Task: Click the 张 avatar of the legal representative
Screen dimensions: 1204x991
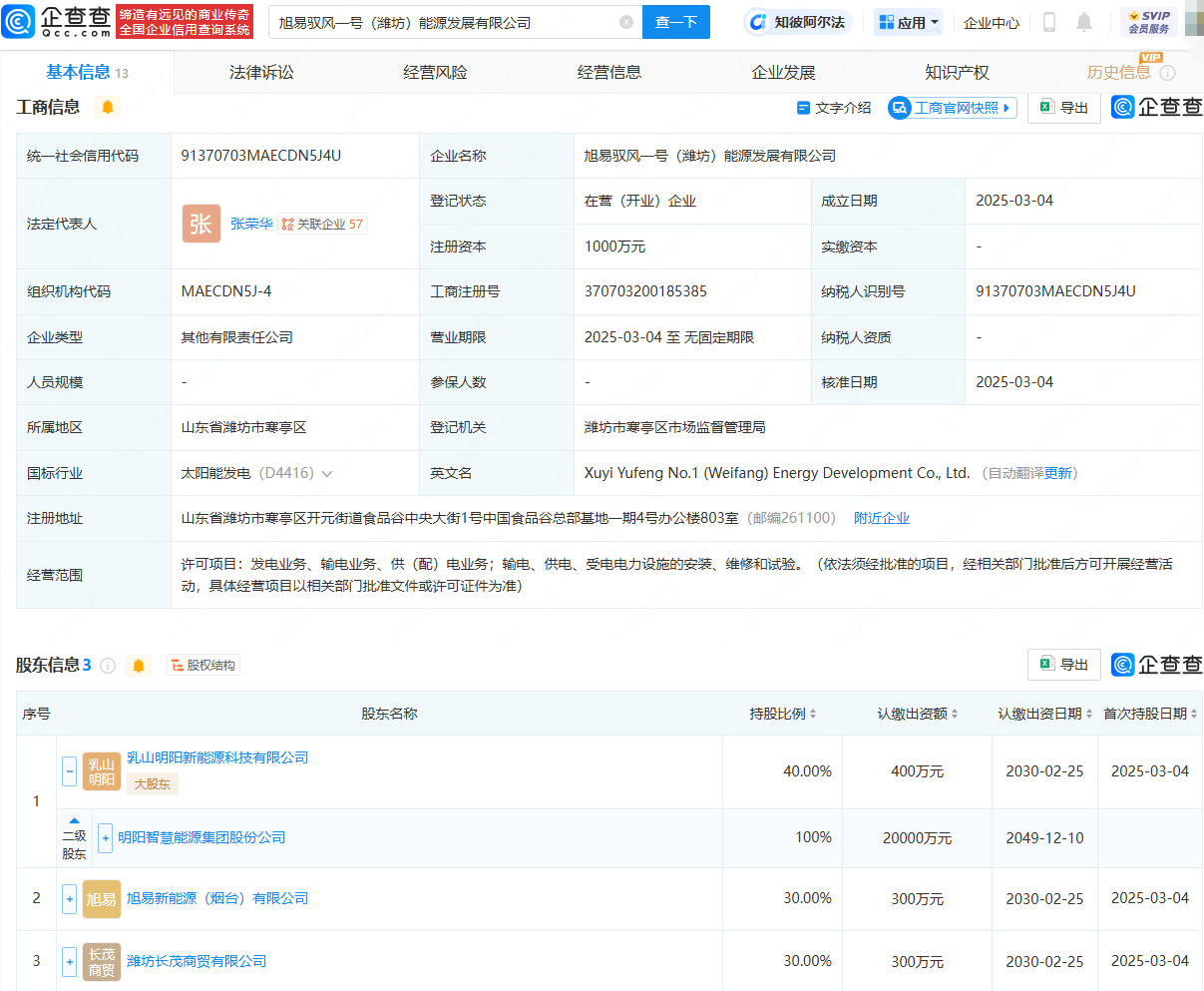Action: [x=201, y=224]
